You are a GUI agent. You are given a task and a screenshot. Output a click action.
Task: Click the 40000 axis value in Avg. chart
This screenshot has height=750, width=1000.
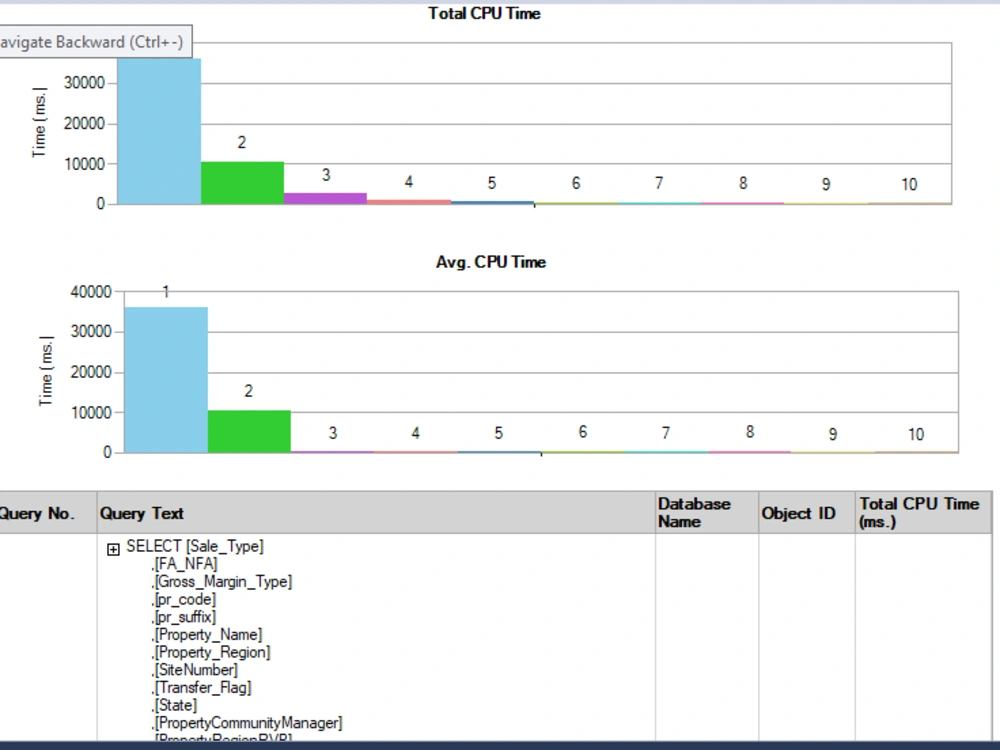(x=91, y=292)
